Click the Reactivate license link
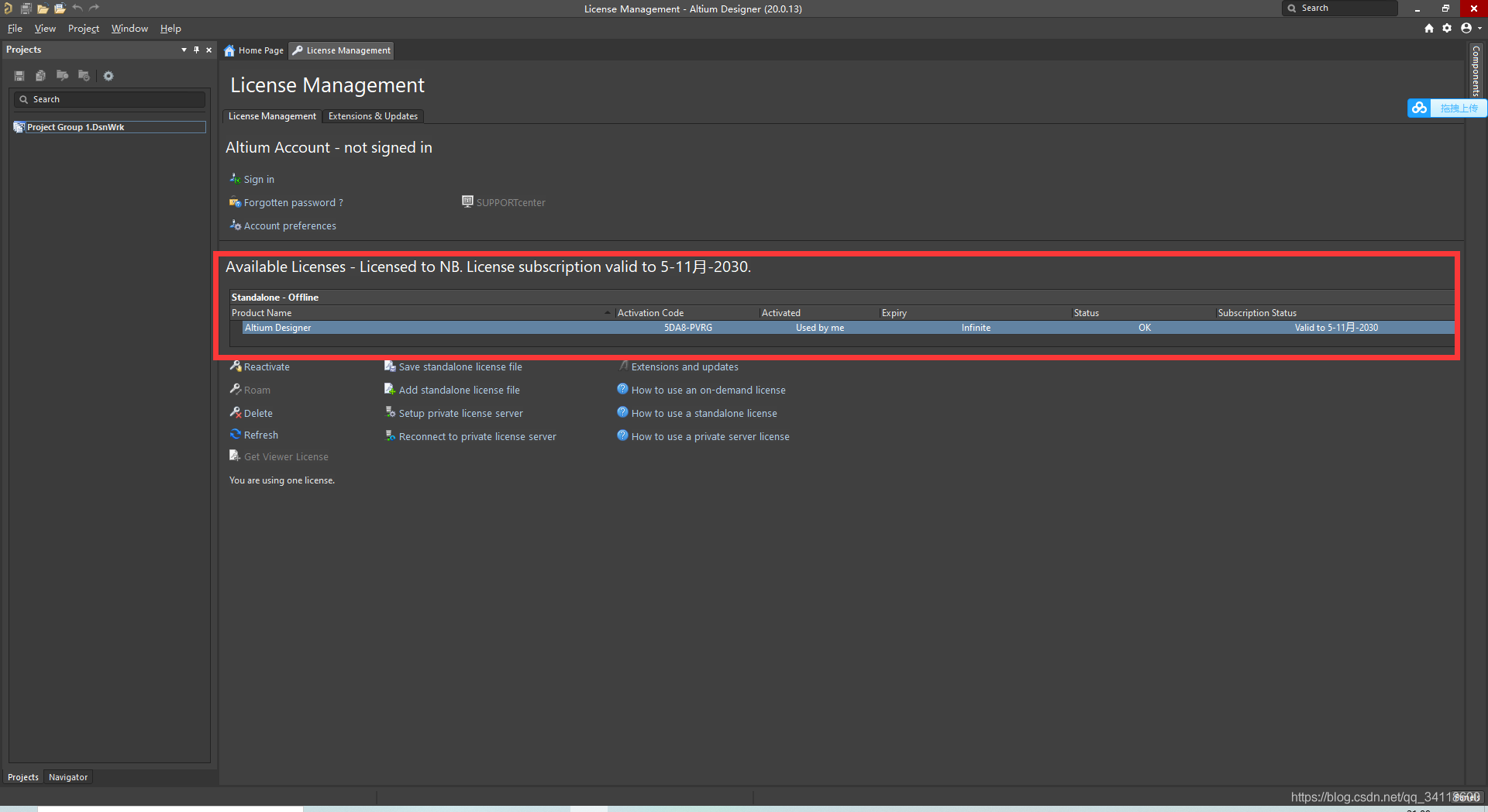Image resolution: width=1488 pixels, height=812 pixels. point(267,367)
